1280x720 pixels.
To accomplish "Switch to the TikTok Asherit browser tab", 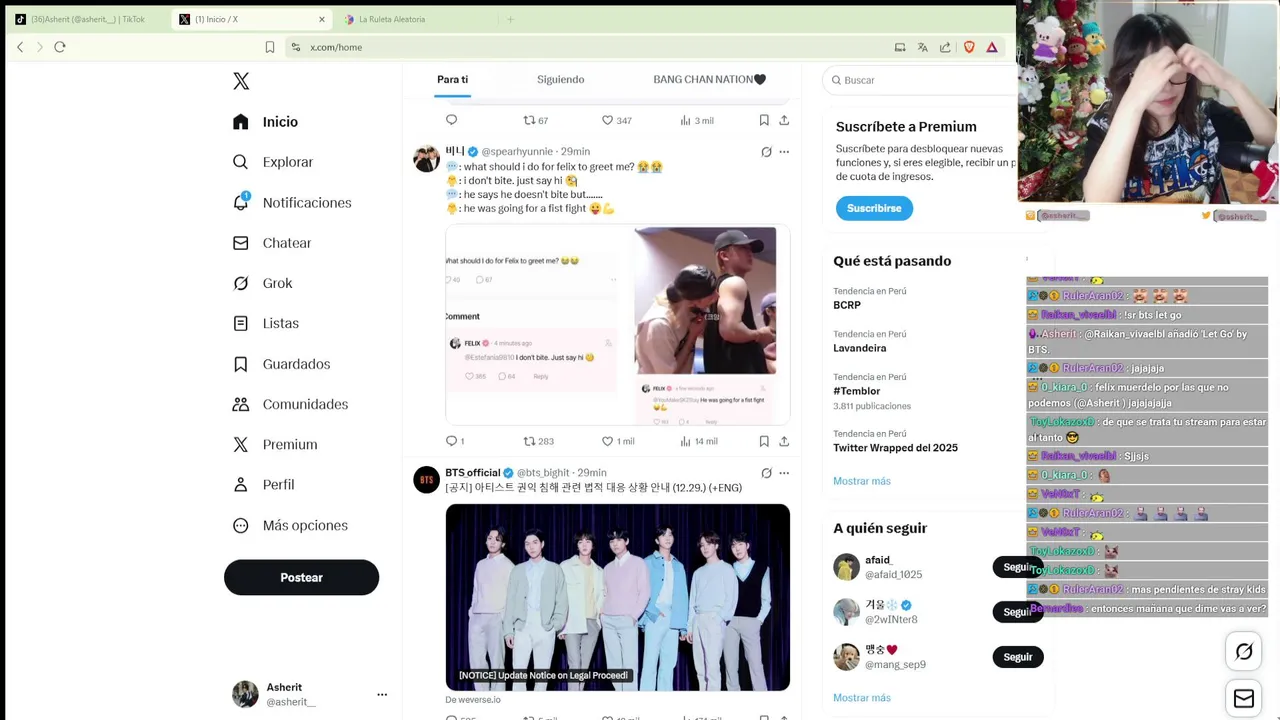I will 86,19.
